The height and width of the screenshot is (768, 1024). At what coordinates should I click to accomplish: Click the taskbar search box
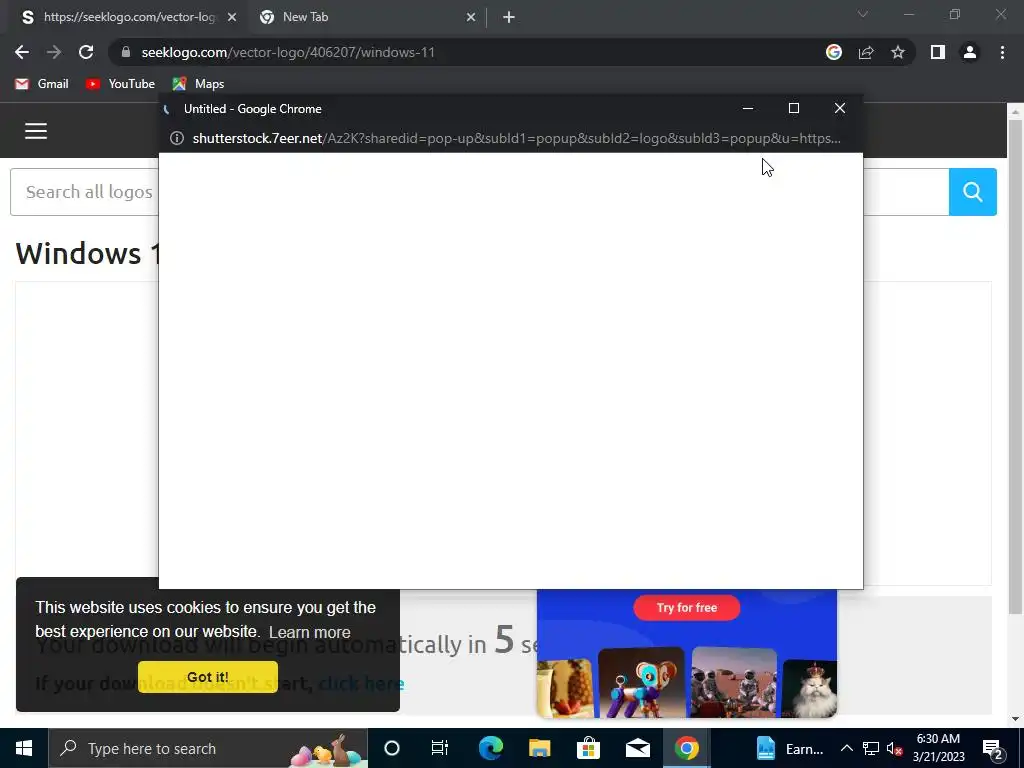tap(208, 748)
